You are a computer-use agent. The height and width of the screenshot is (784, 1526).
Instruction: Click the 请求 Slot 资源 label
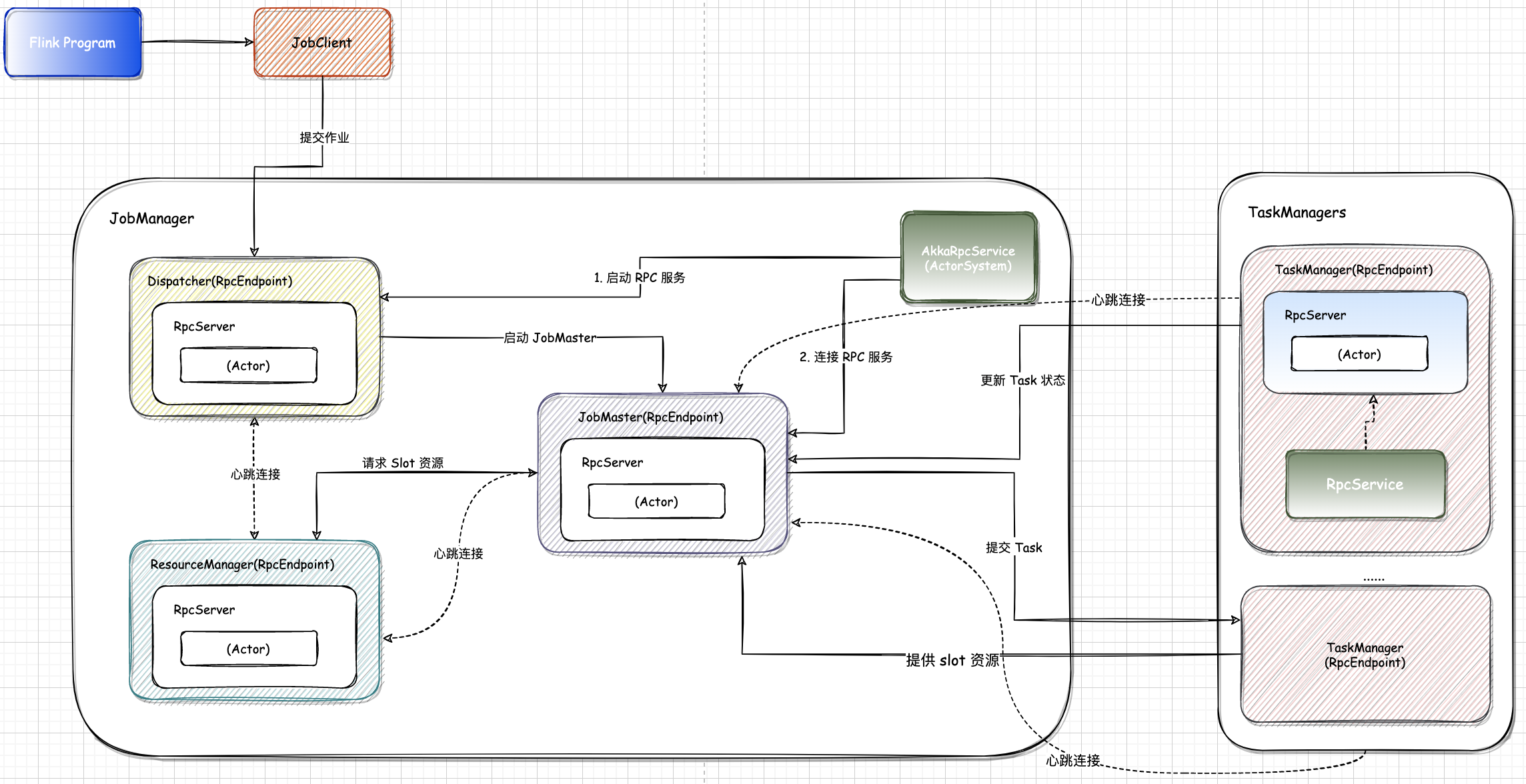point(403,463)
